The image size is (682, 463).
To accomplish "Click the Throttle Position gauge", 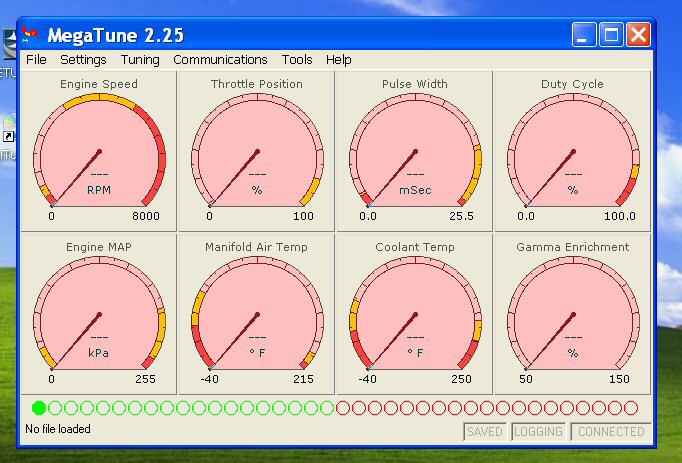I will pyautogui.click(x=257, y=152).
